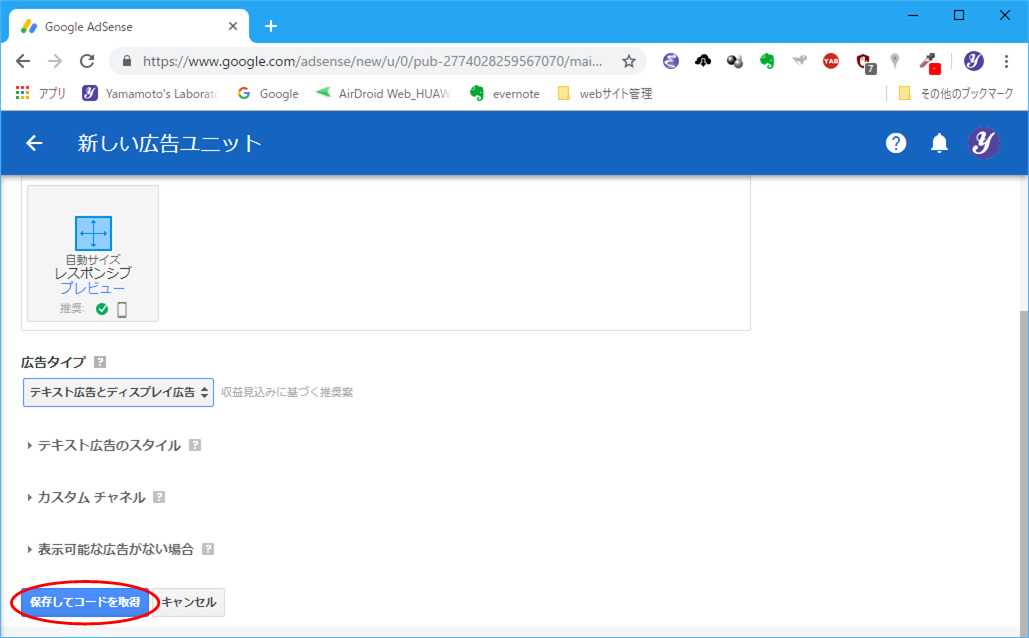Image resolution: width=1029 pixels, height=638 pixels.
Task: Open the AdSense help question mark
Action: tap(896, 143)
